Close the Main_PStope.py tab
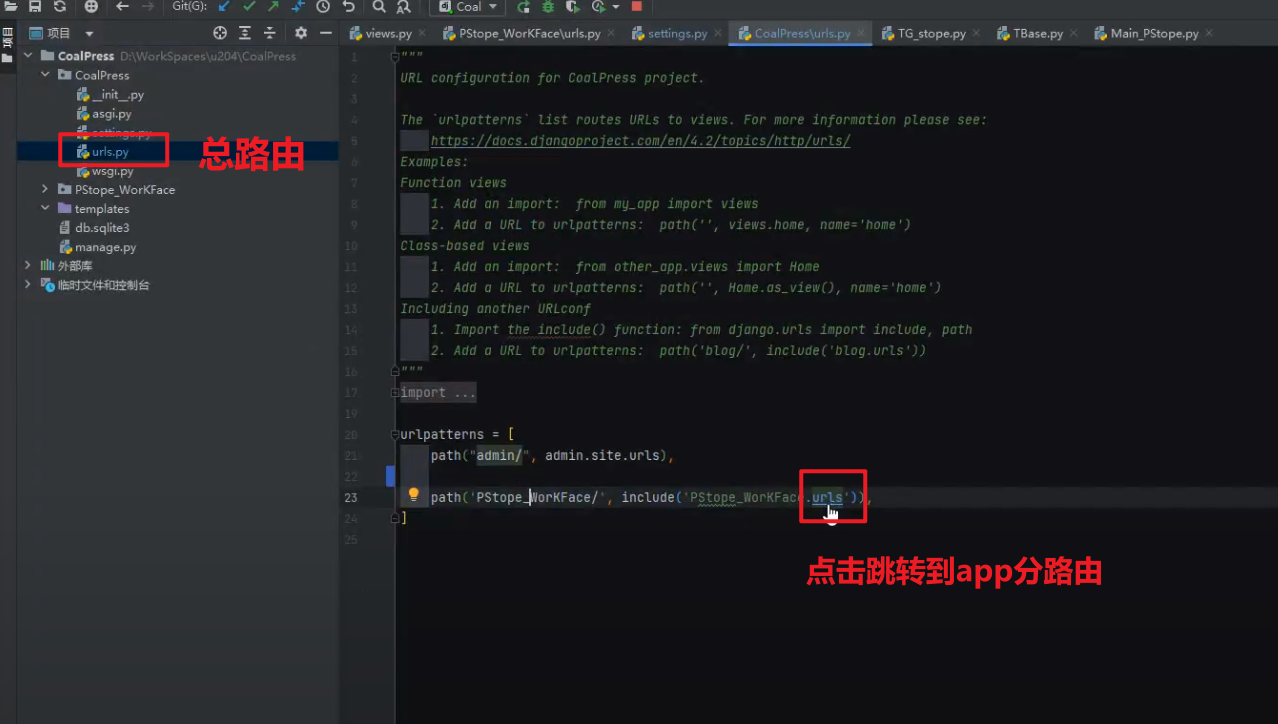Viewport: 1278px width, 724px height. [1209, 33]
